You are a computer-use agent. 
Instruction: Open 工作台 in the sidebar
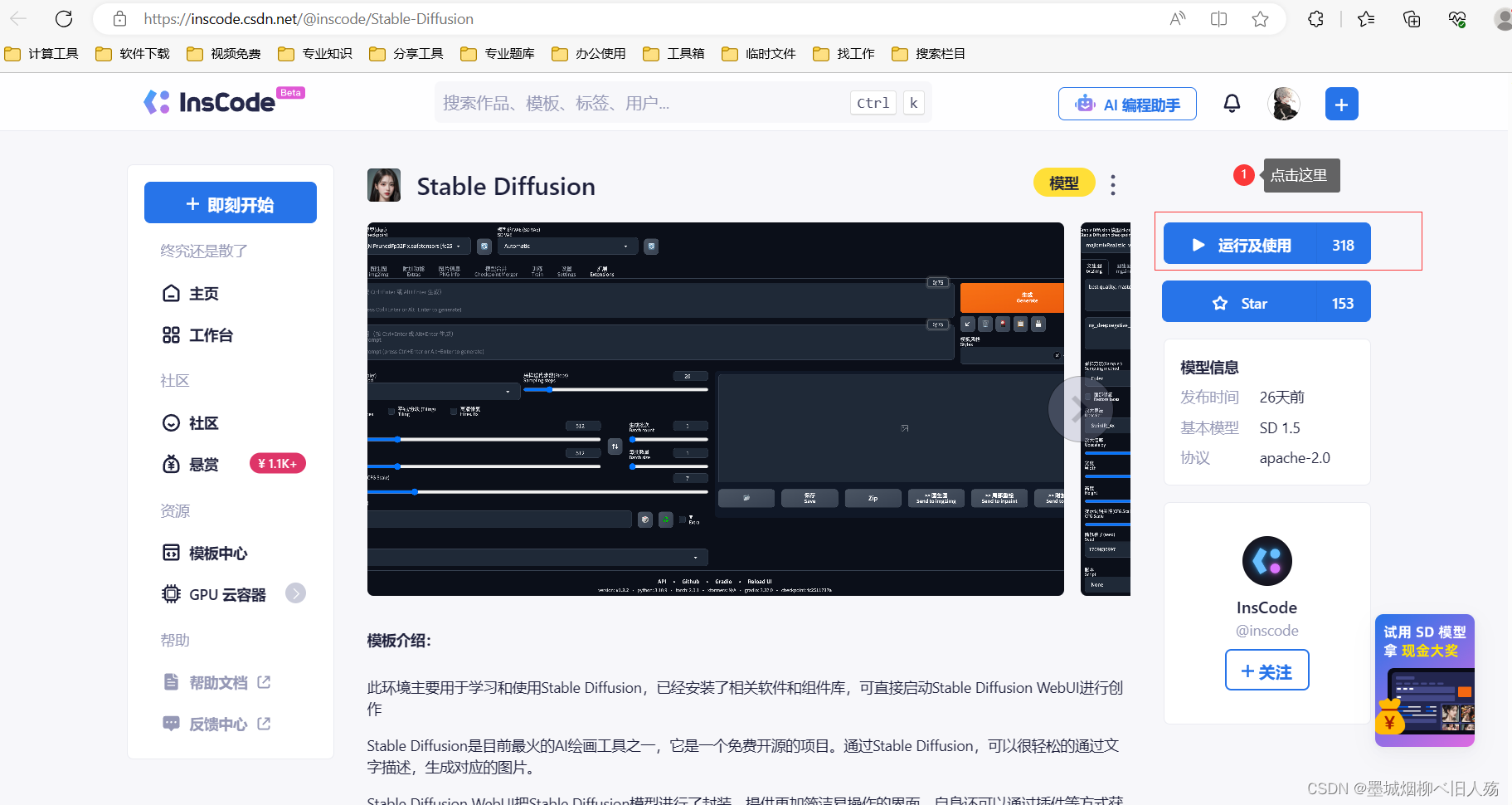coord(197,335)
